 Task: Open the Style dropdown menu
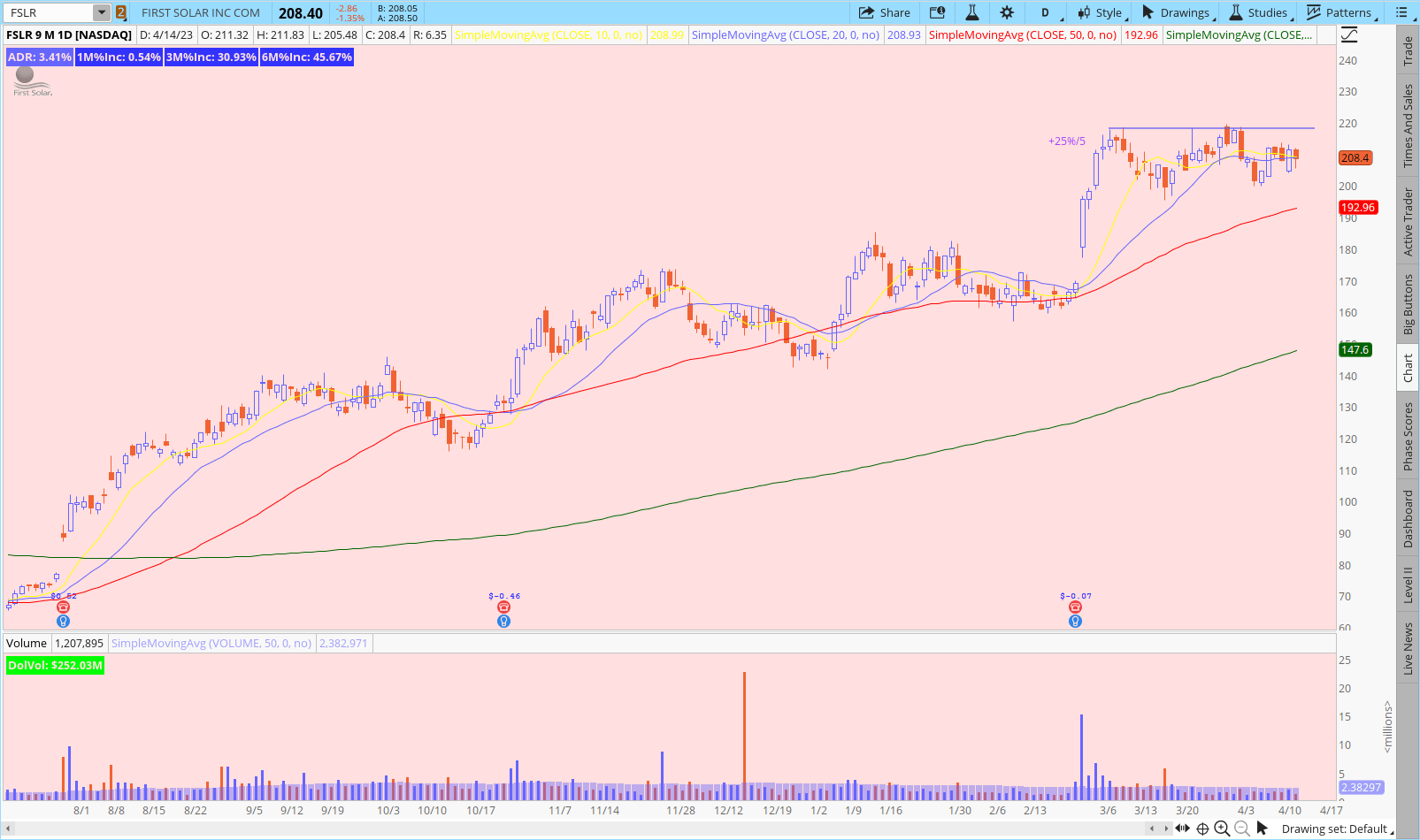tap(1100, 12)
